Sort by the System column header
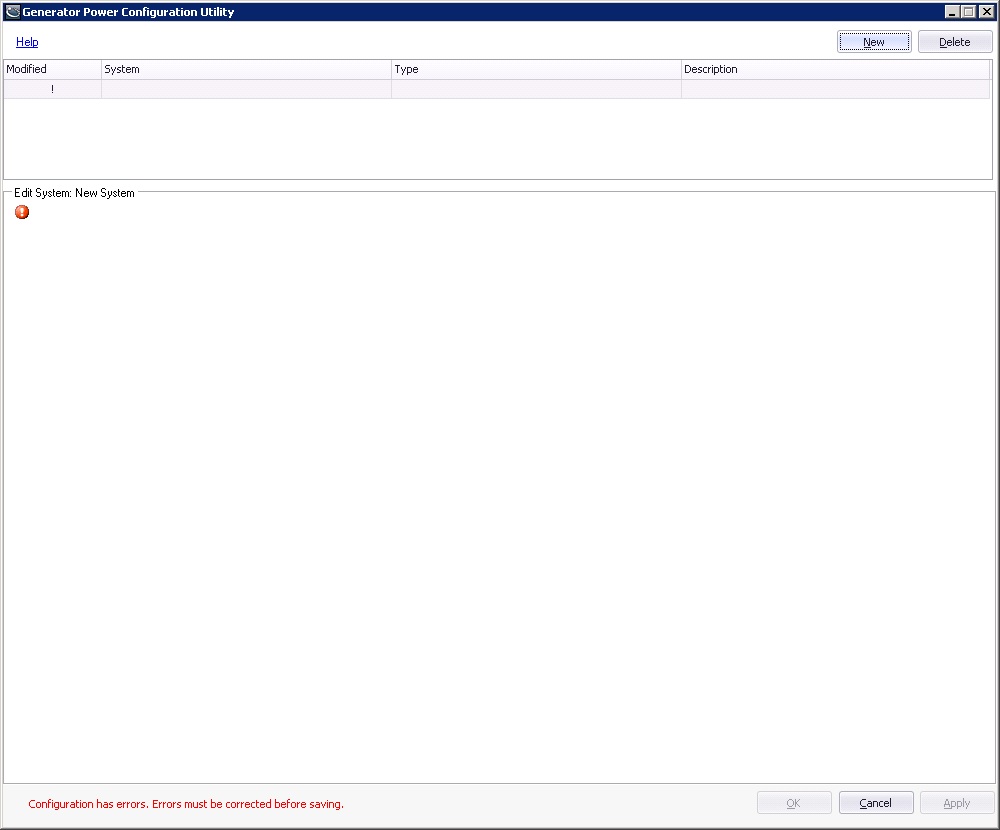Viewport: 1000px width, 830px height. click(246, 70)
